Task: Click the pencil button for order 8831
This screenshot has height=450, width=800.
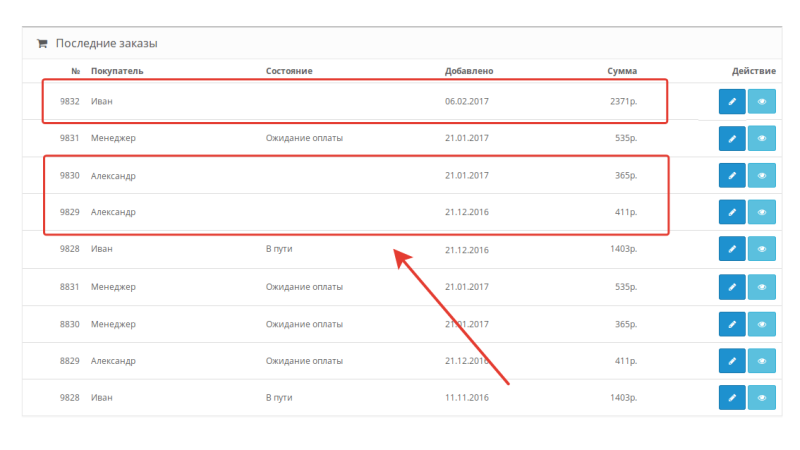Action: pos(732,287)
